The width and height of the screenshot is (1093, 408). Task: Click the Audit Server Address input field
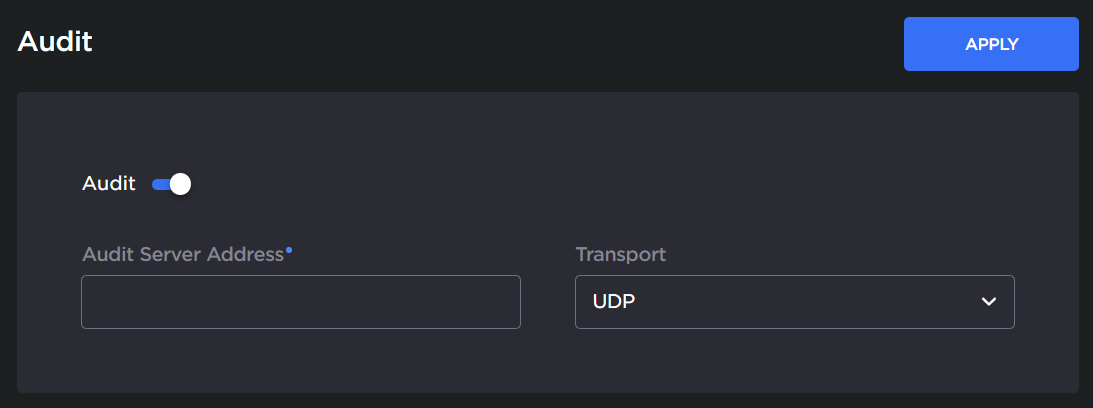(x=300, y=302)
